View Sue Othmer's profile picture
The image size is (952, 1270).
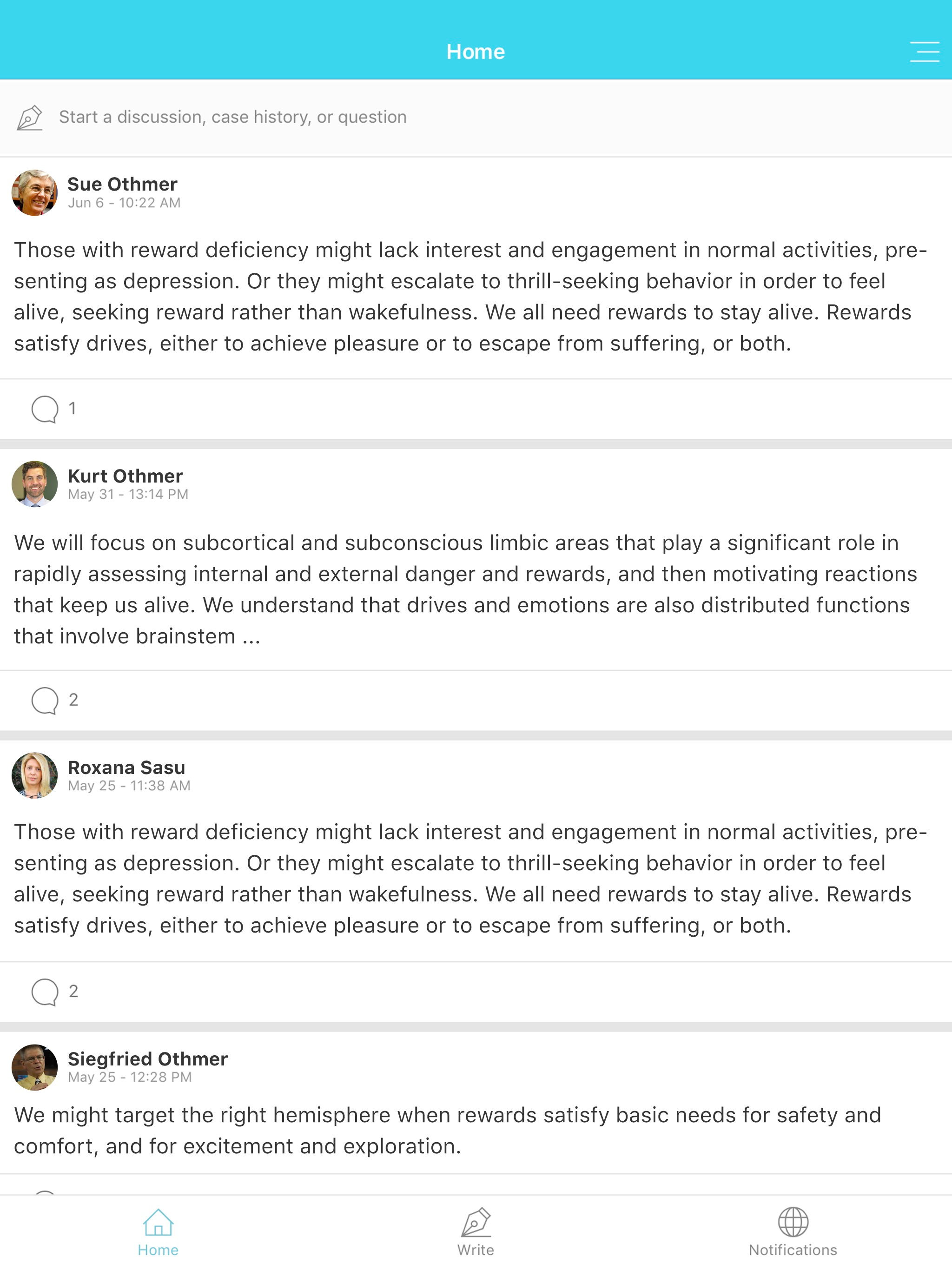coord(34,193)
